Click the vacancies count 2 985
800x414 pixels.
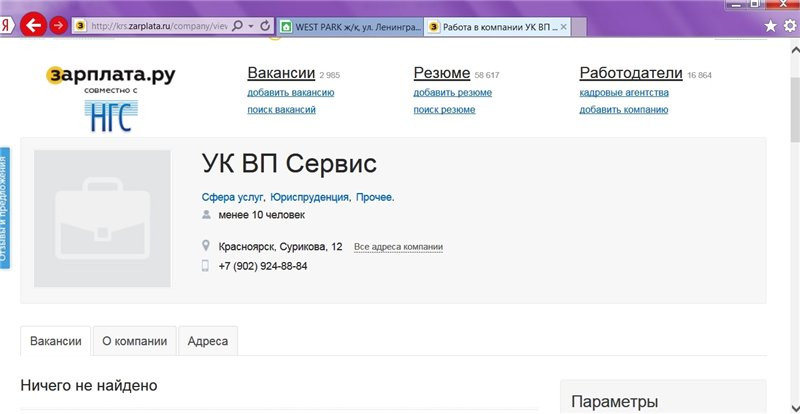pos(330,76)
